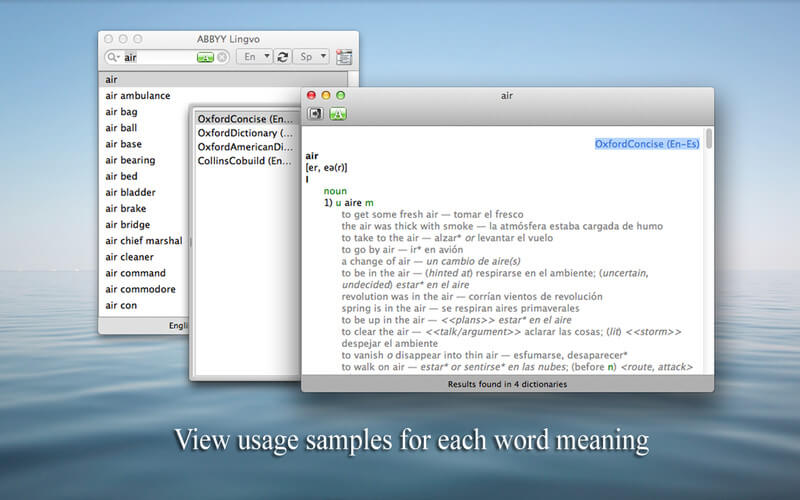Click the example 'spring is in the air'
The image size is (800, 500).
tap(384, 308)
